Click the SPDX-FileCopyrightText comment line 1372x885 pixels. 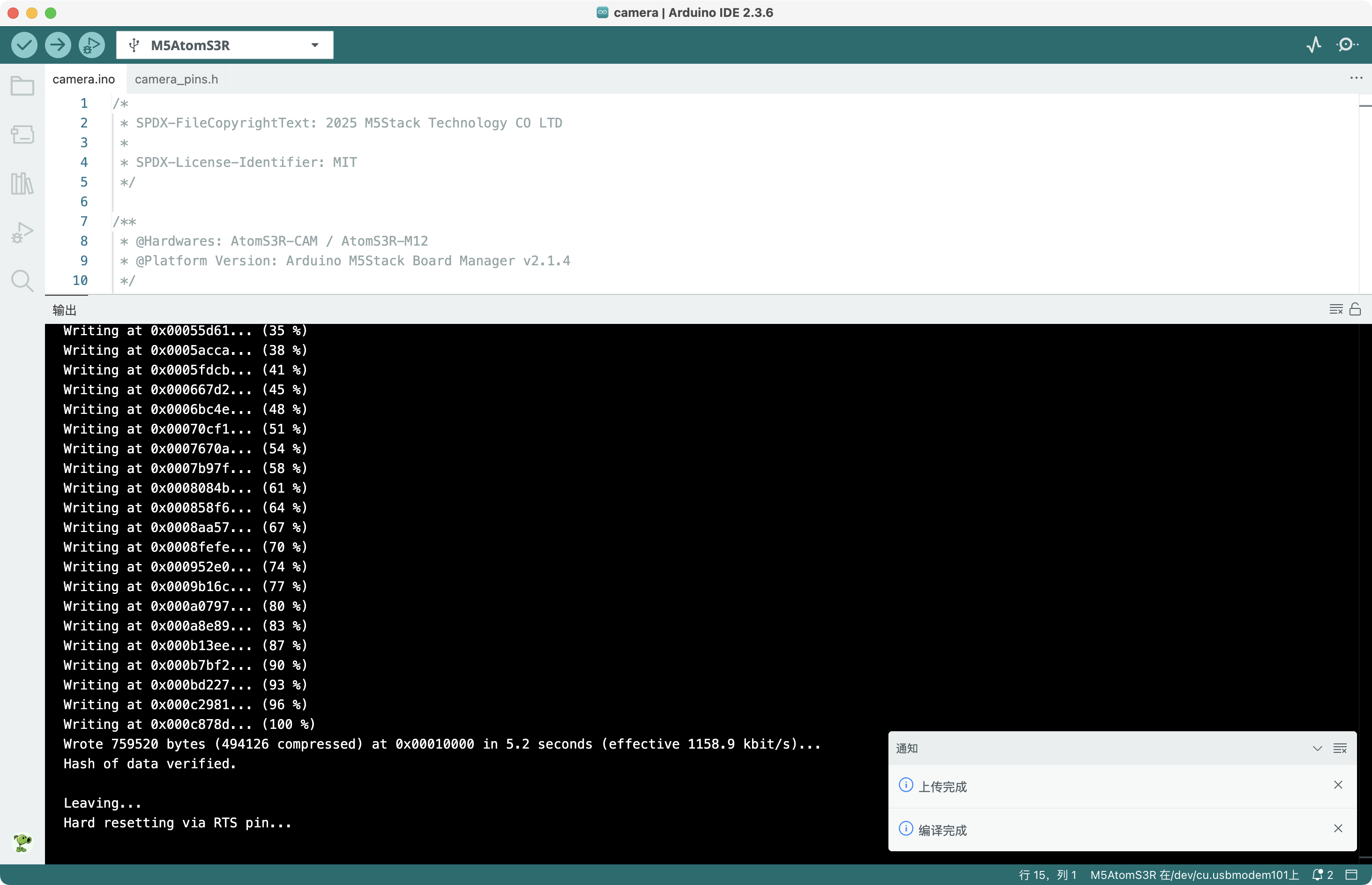click(341, 123)
